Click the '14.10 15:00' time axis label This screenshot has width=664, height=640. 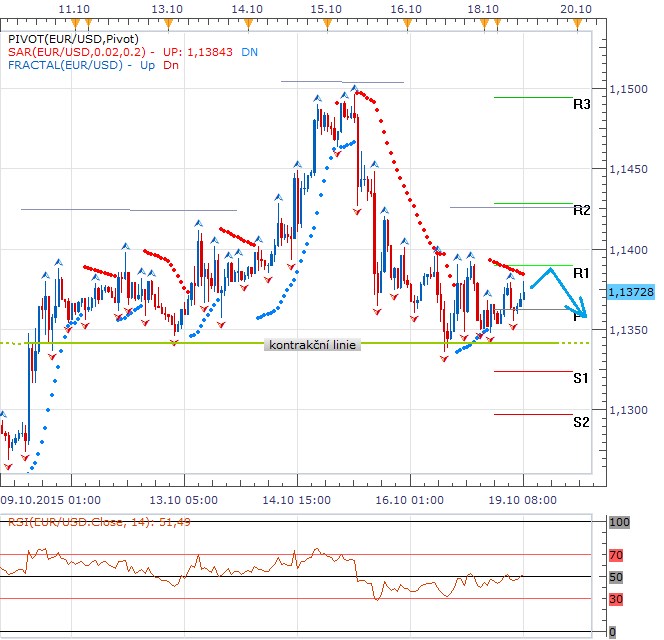[298, 498]
